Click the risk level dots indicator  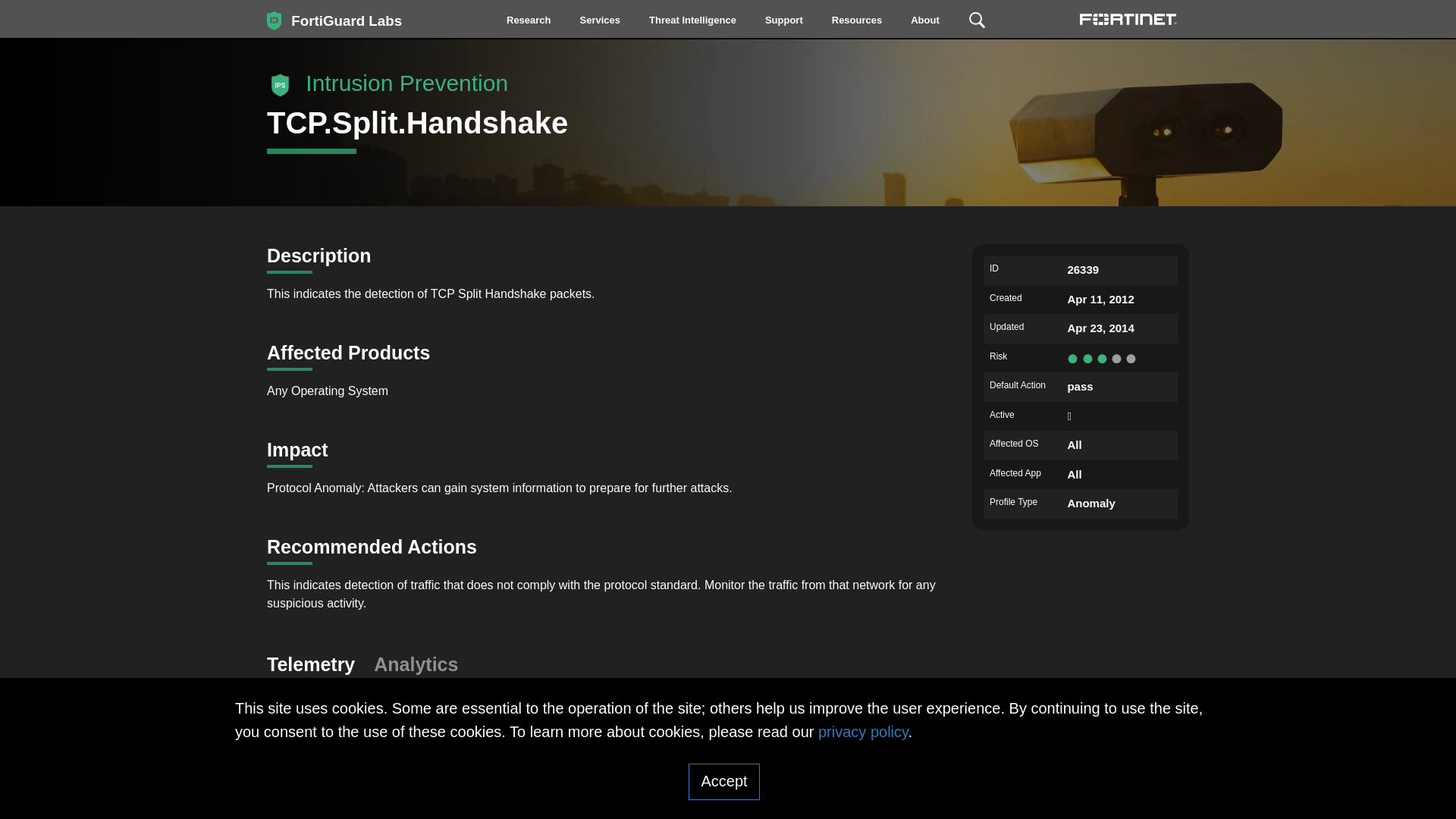point(1101,359)
